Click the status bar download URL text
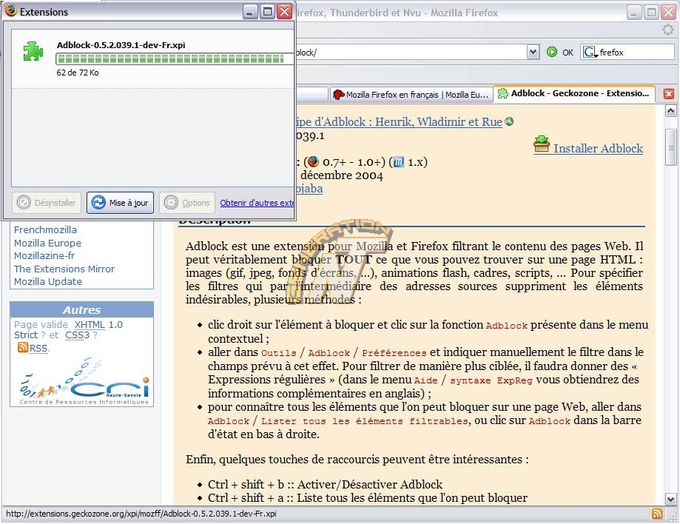680x524 pixels. click(141, 514)
